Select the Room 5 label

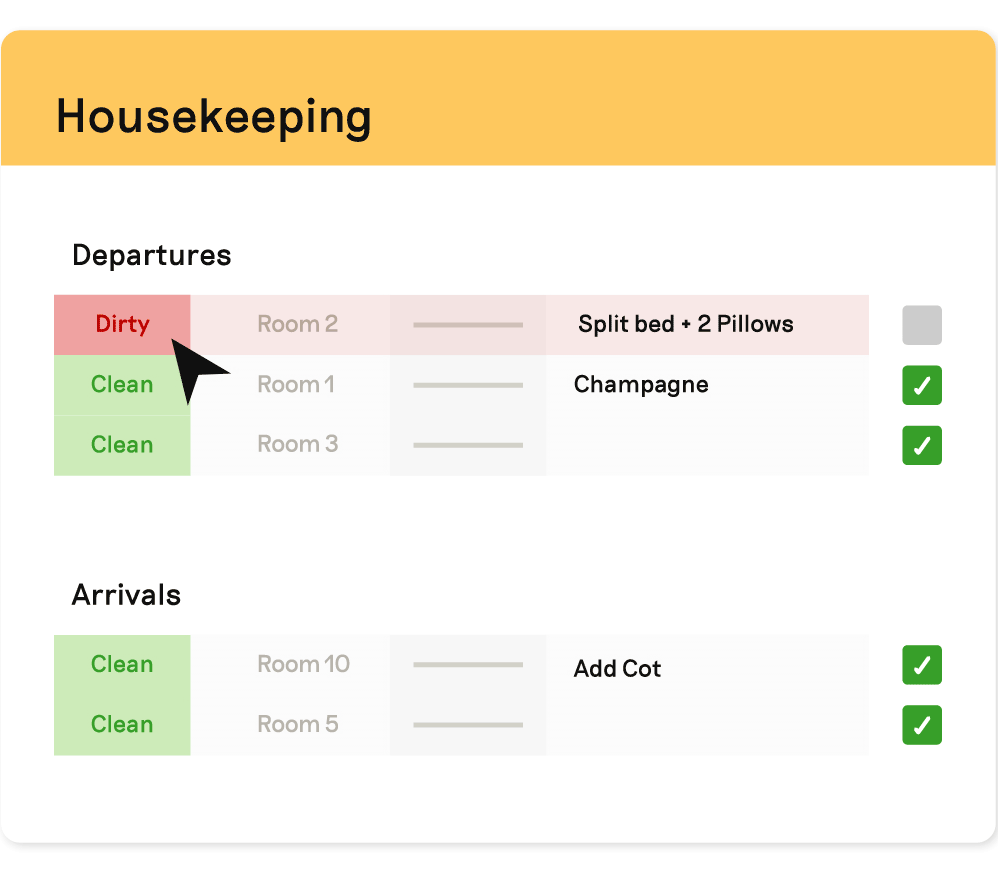[x=297, y=724]
